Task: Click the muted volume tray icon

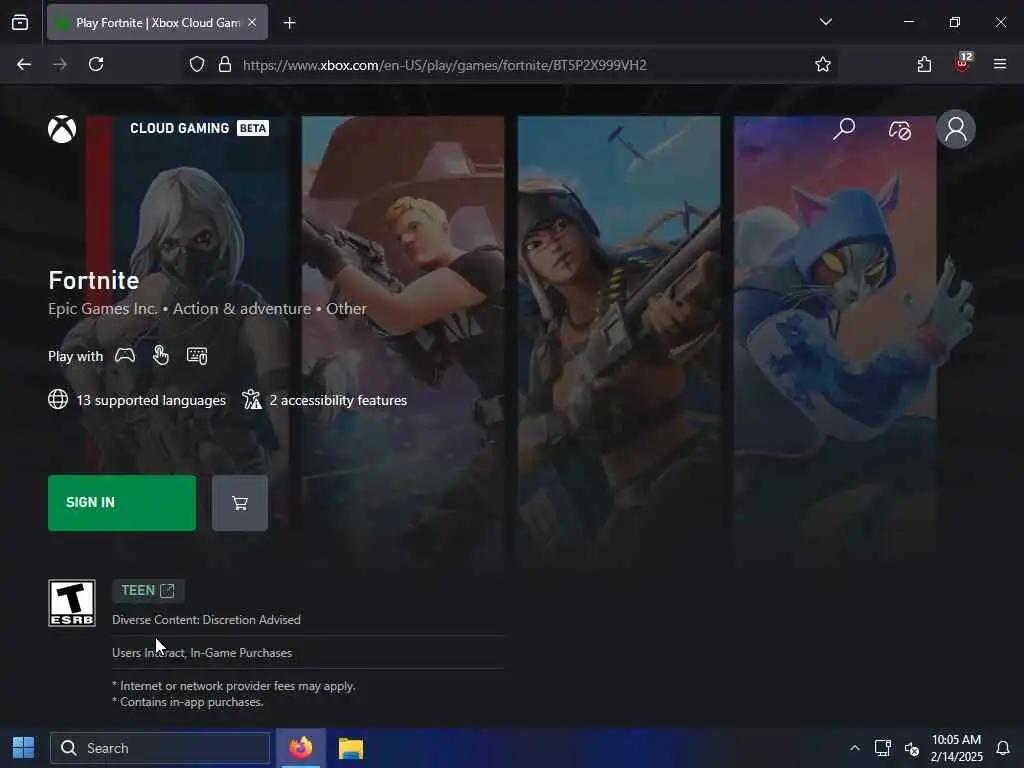Action: [x=912, y=748]
